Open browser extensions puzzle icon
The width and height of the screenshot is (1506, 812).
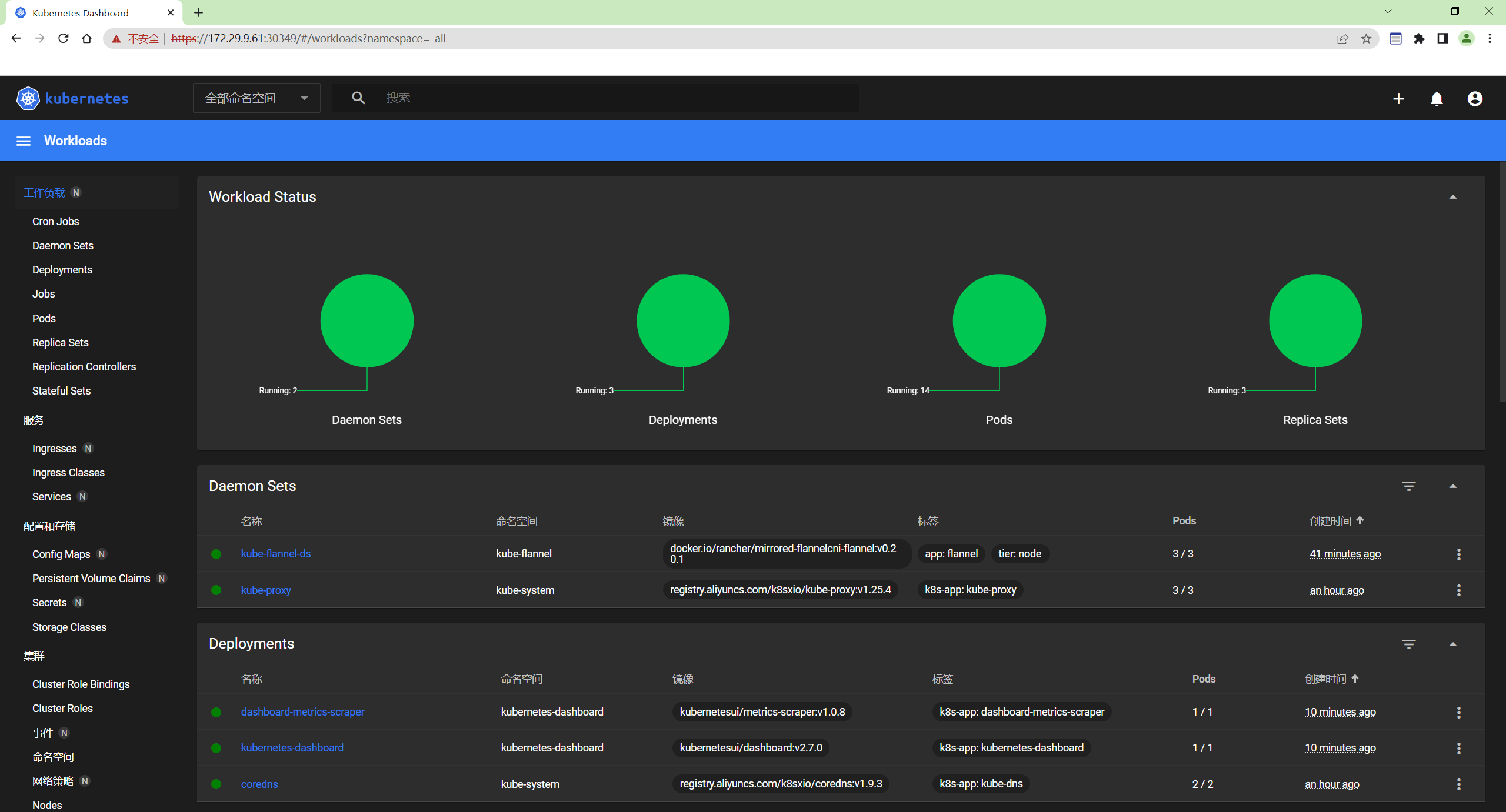[x=1420, y=38]
